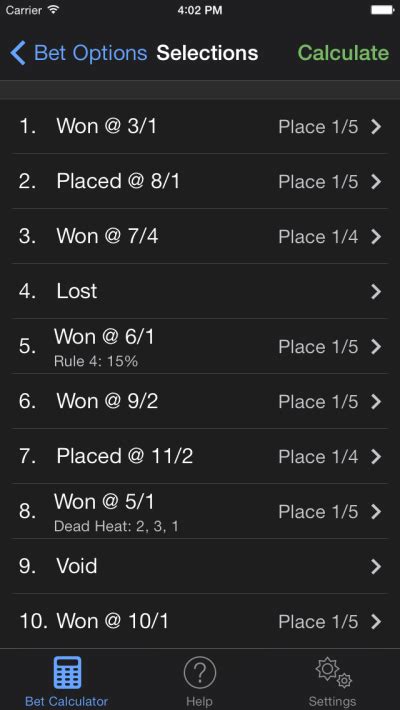Open selection 8 with Dead Heat
Image resolution: width=400 pixels, height=710 pixels.
(x=200, y=511)
